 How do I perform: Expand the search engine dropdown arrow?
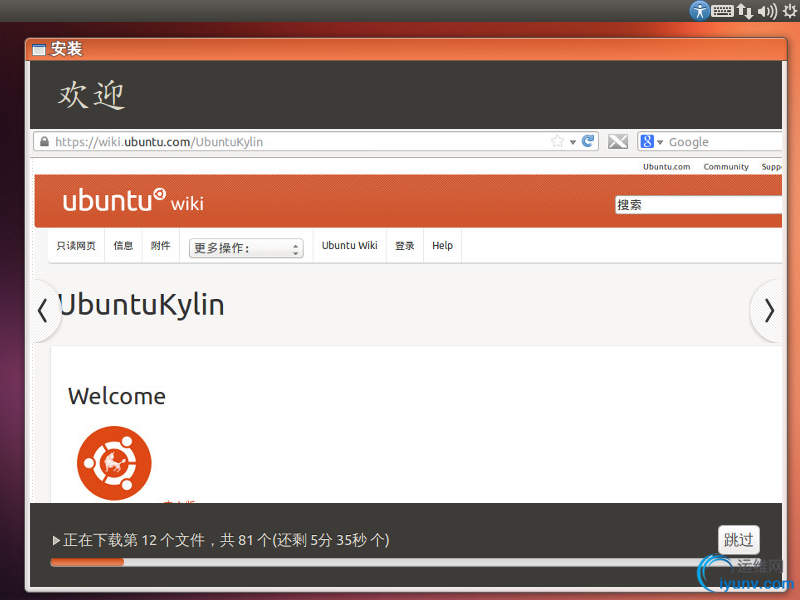(660, 142)
